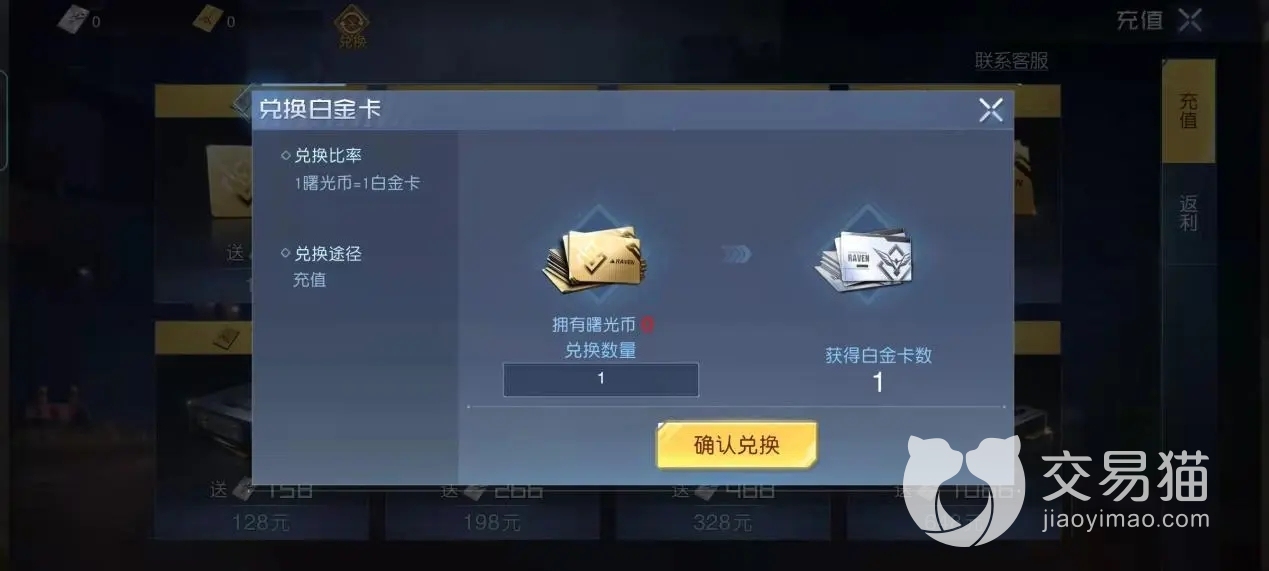Open the 联系客服 customer service link
1269x571 pixels.
point(1012,61)
